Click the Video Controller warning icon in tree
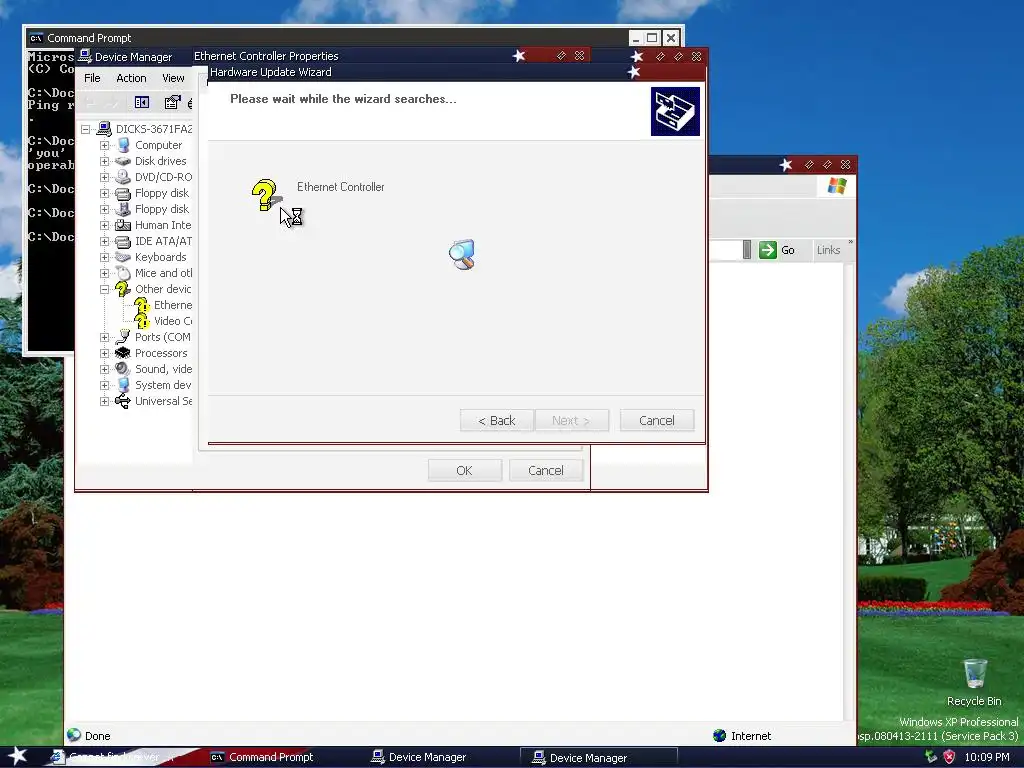 tap(142, 321)
